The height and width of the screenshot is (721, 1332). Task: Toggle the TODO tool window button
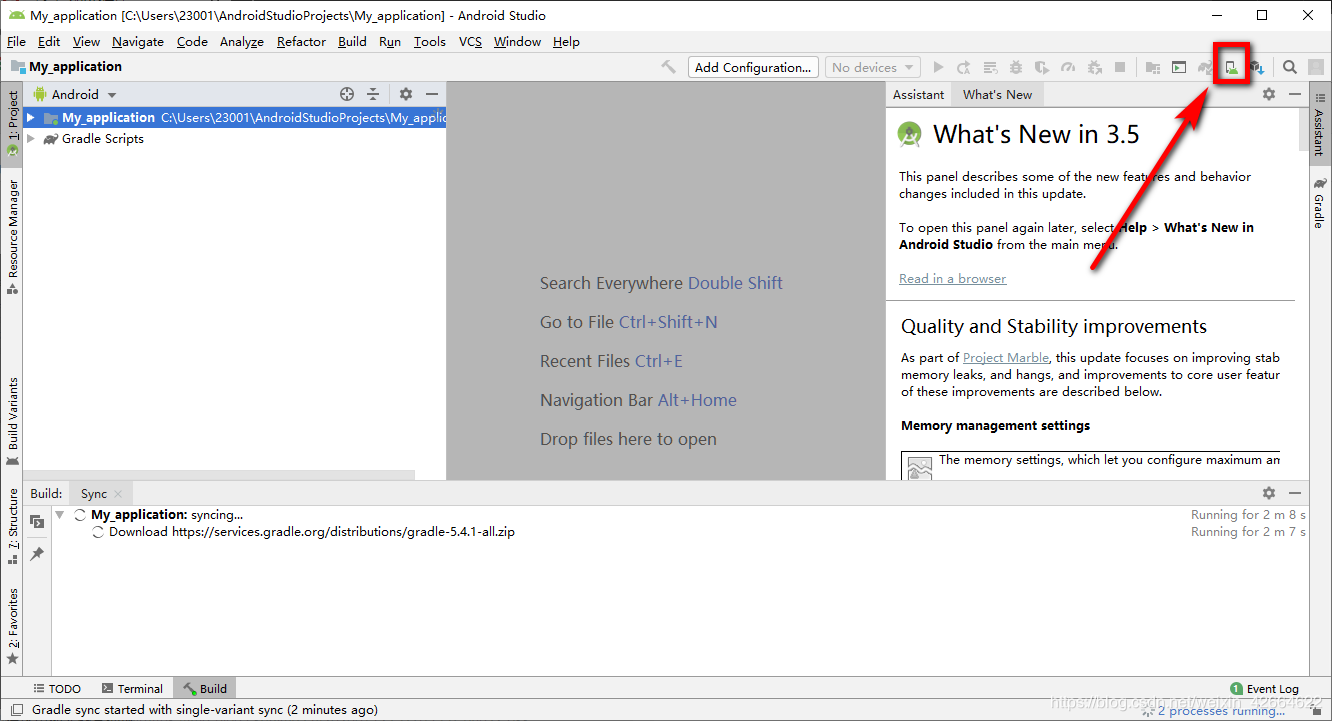57,688
